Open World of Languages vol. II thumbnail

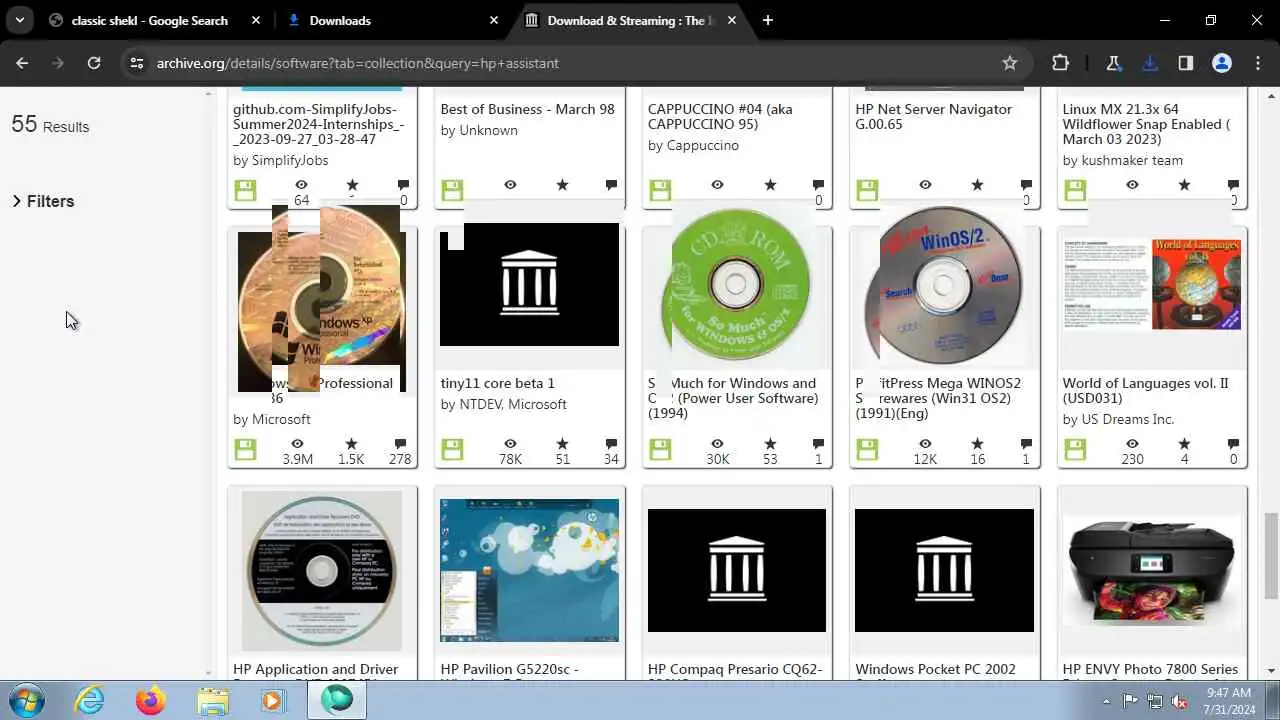point(1152,284)
